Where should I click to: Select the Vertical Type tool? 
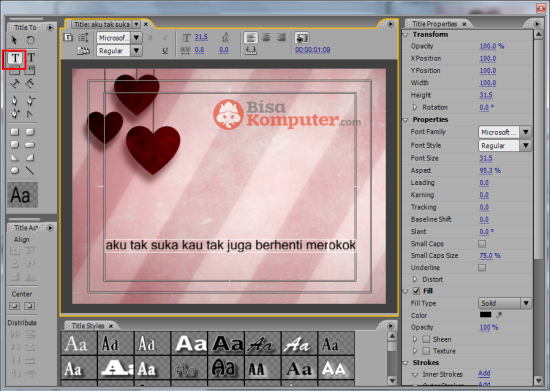(31, 58)
